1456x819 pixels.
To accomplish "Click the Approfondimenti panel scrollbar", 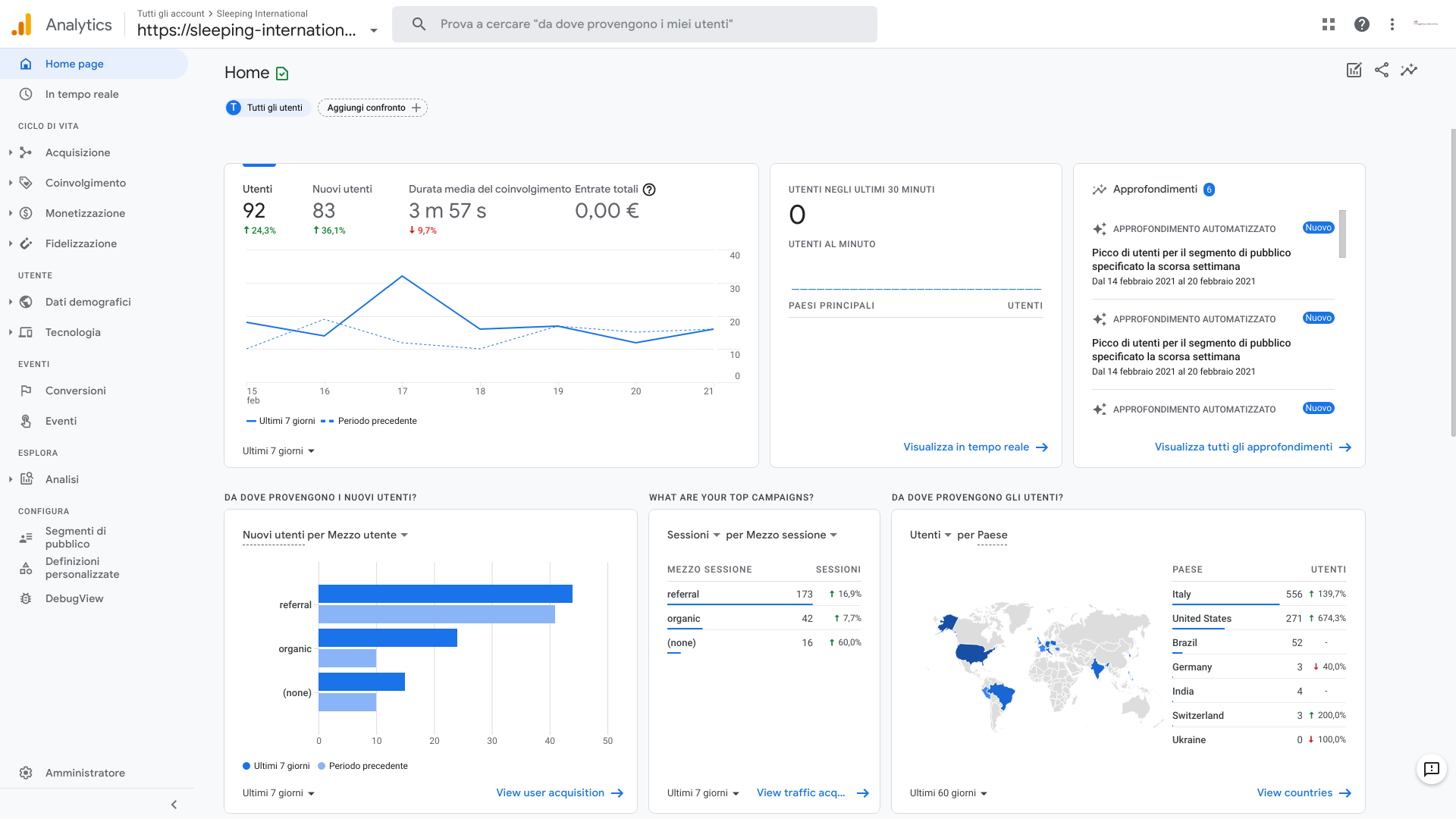I will 1342,234.
